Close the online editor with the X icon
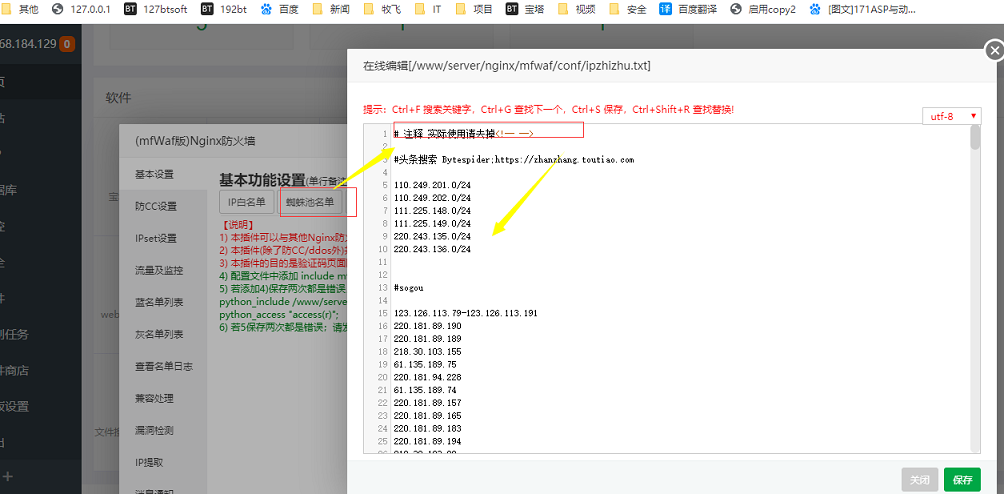Screen dimensions: 1004x494 [993, 51]
